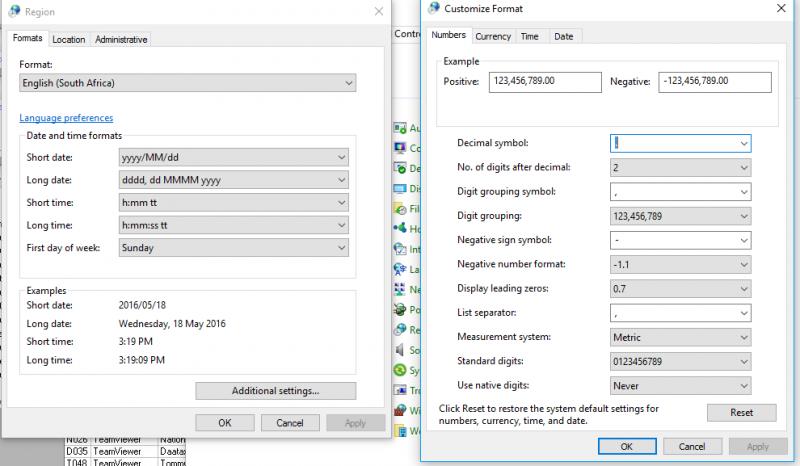This screenshot has width=800, height=466.
Task: Expand the Format language dropdown
Action: pos(187,83)
